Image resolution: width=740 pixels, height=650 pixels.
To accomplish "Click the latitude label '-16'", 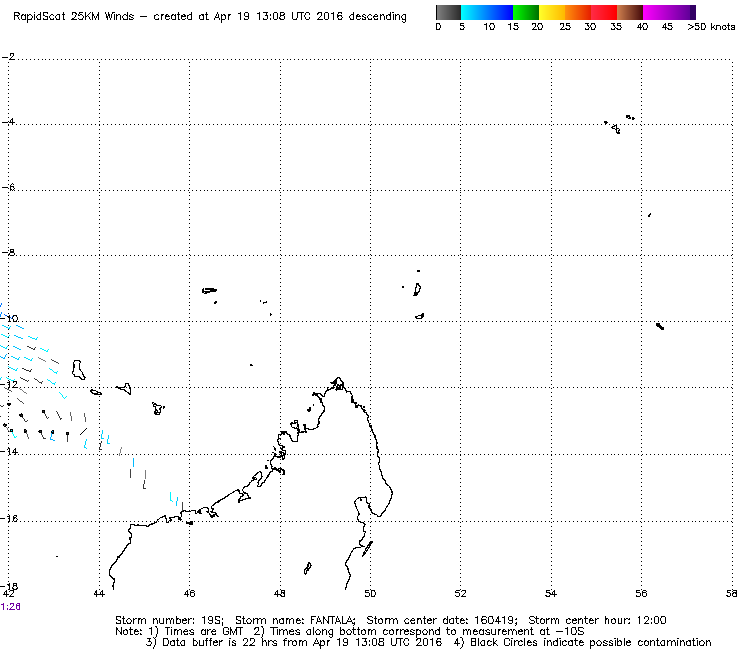I will [x=9, y=518].
